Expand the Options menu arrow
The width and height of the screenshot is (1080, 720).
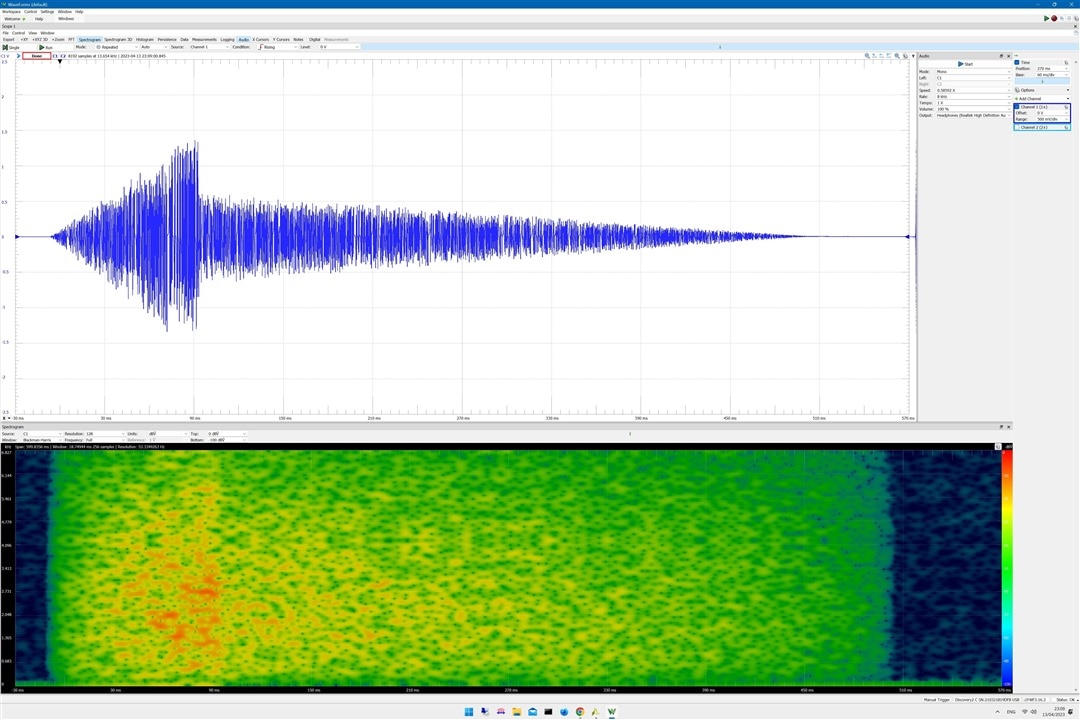pos(1068,90)
